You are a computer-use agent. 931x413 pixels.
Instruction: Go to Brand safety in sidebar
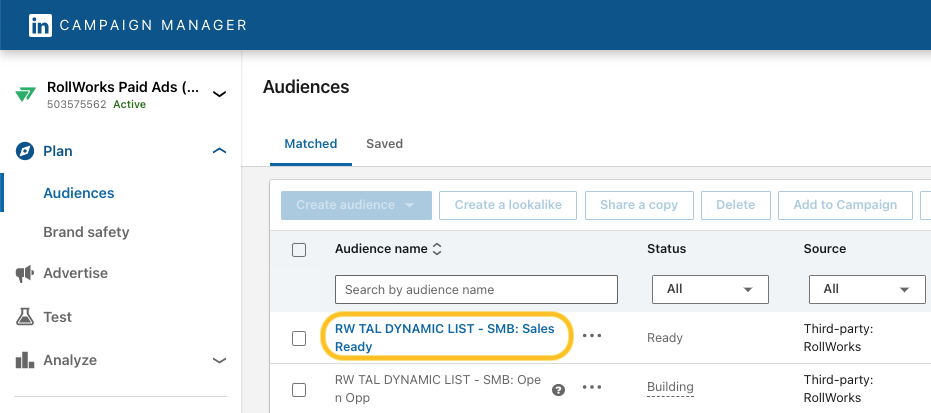click(86, 232)
